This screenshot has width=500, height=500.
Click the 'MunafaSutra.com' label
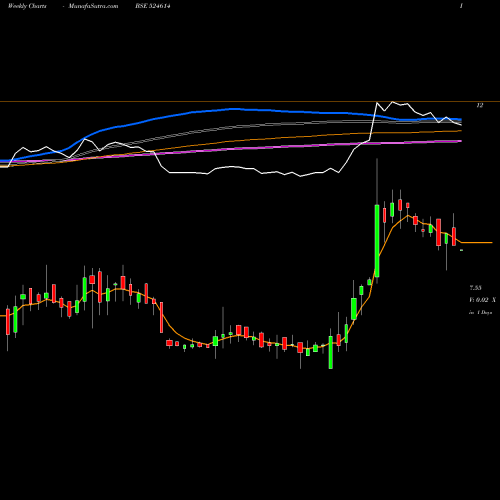pyautogui.click(x=93, y=6)
